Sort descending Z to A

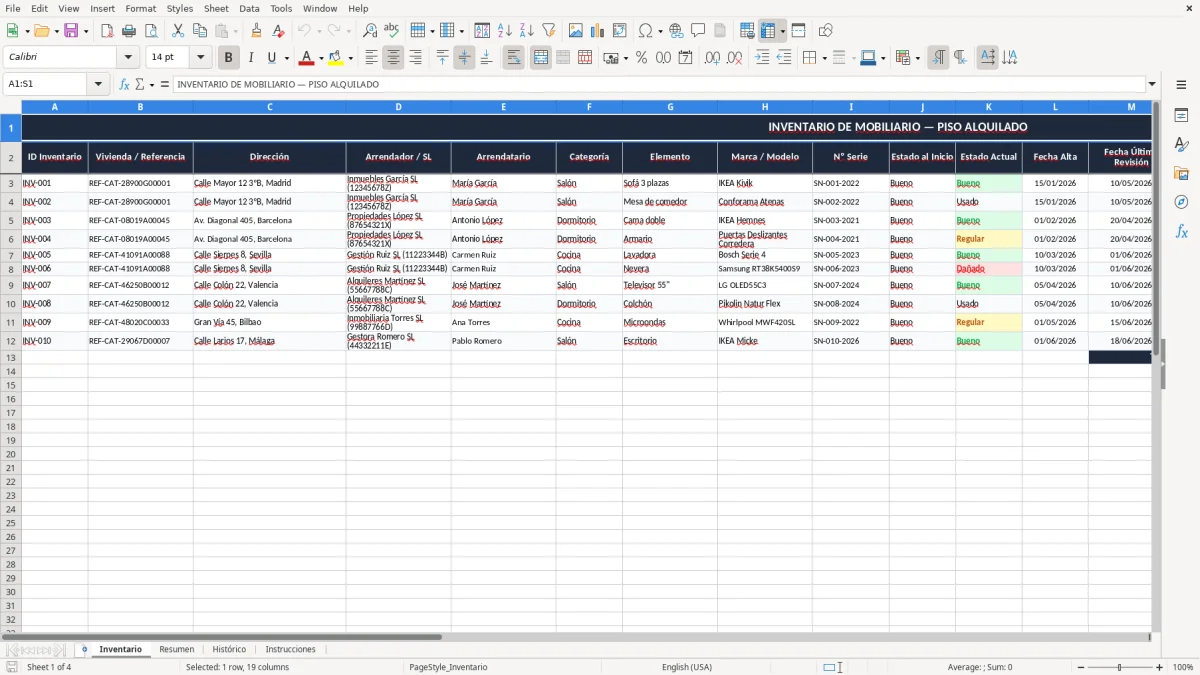[x=526, y=31]
